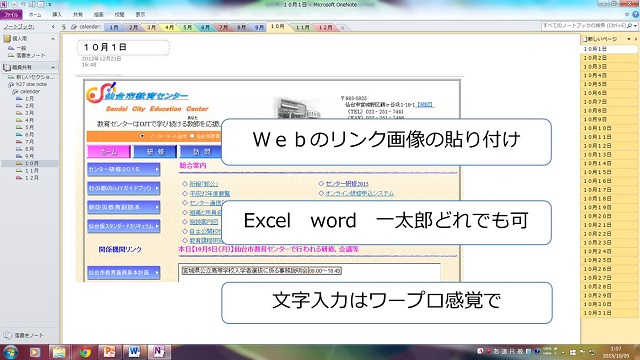640x360 pixels.
Task: Open the 10月15日 page
Action: coord(598,172)
